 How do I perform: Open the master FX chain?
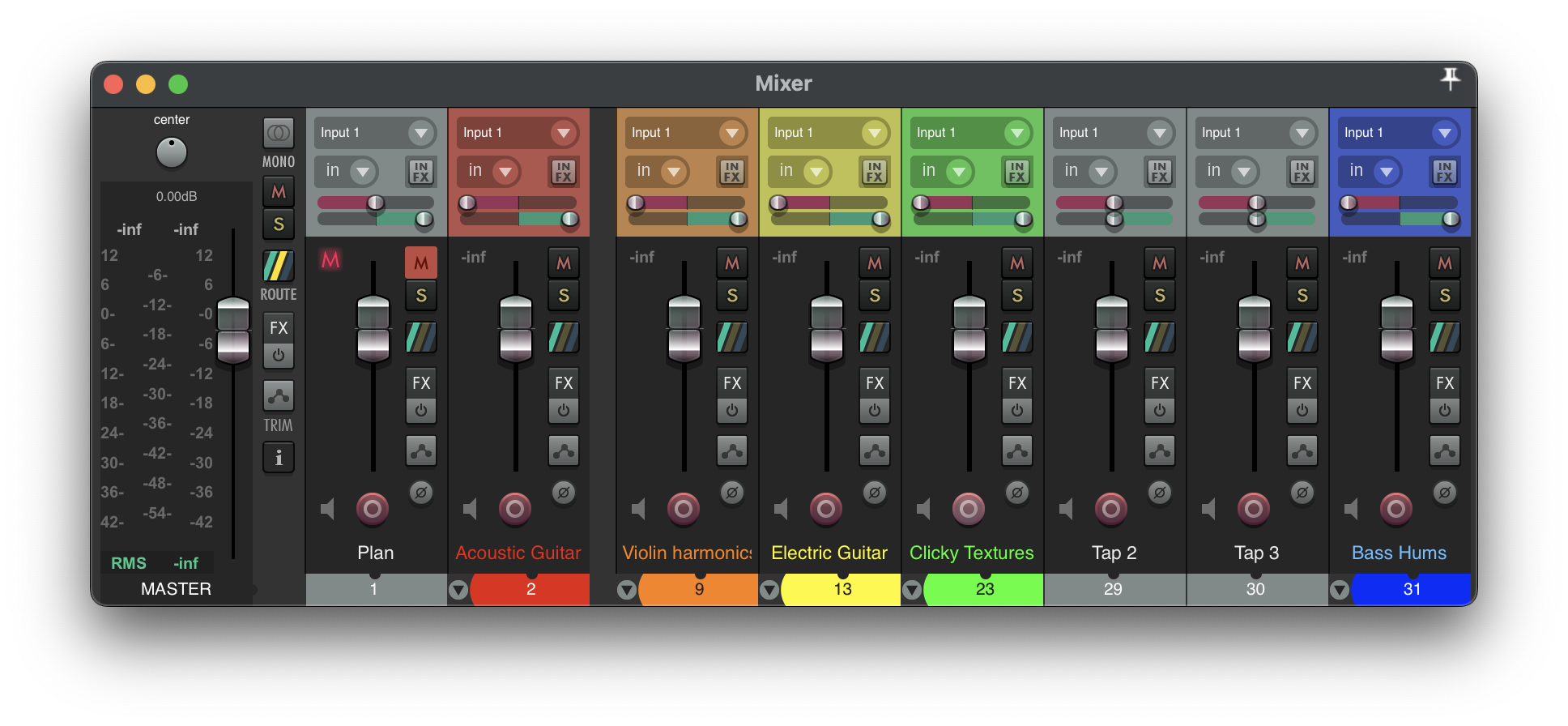279,328
